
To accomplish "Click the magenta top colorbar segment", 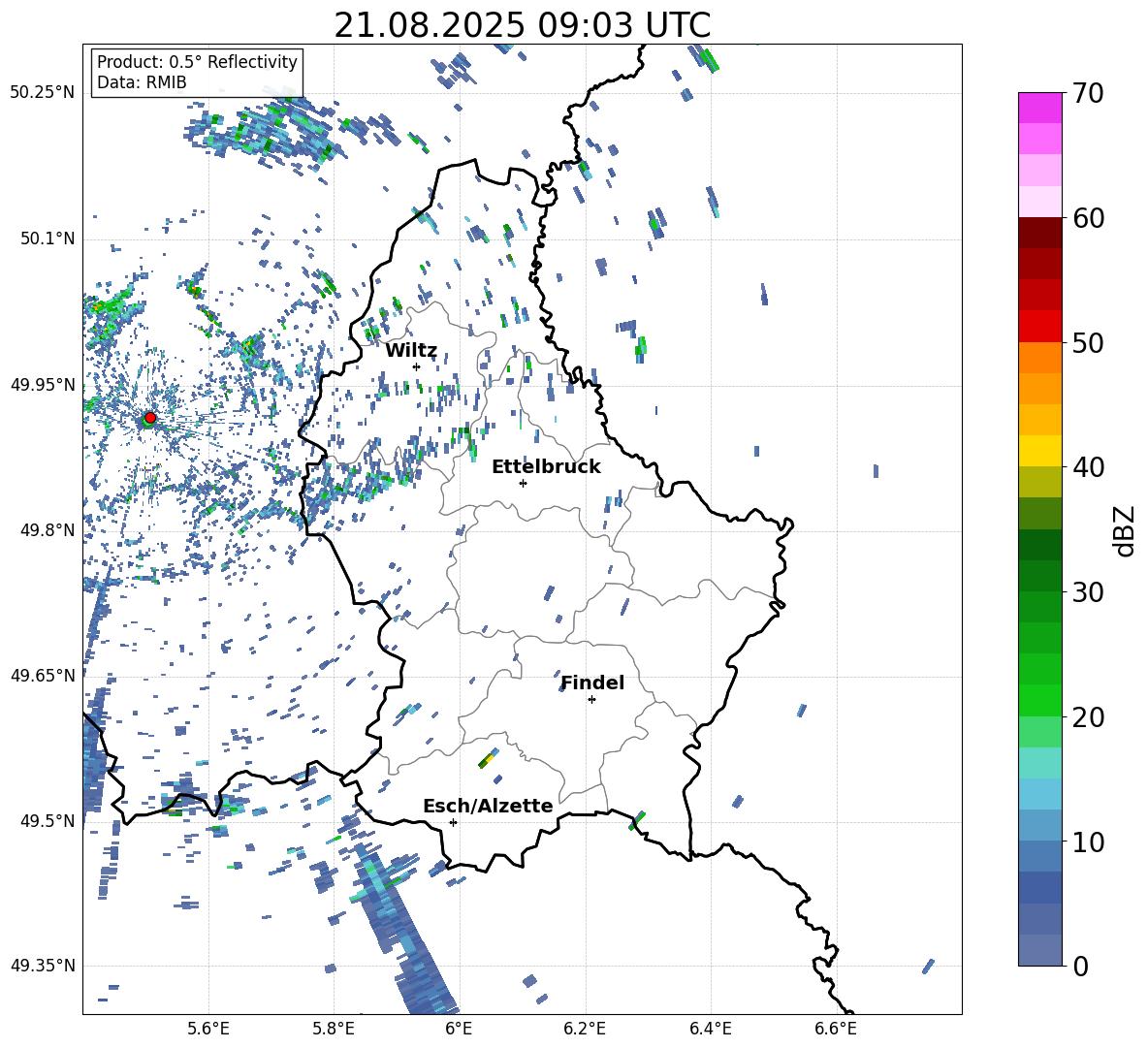I will tap(1040, 108).
